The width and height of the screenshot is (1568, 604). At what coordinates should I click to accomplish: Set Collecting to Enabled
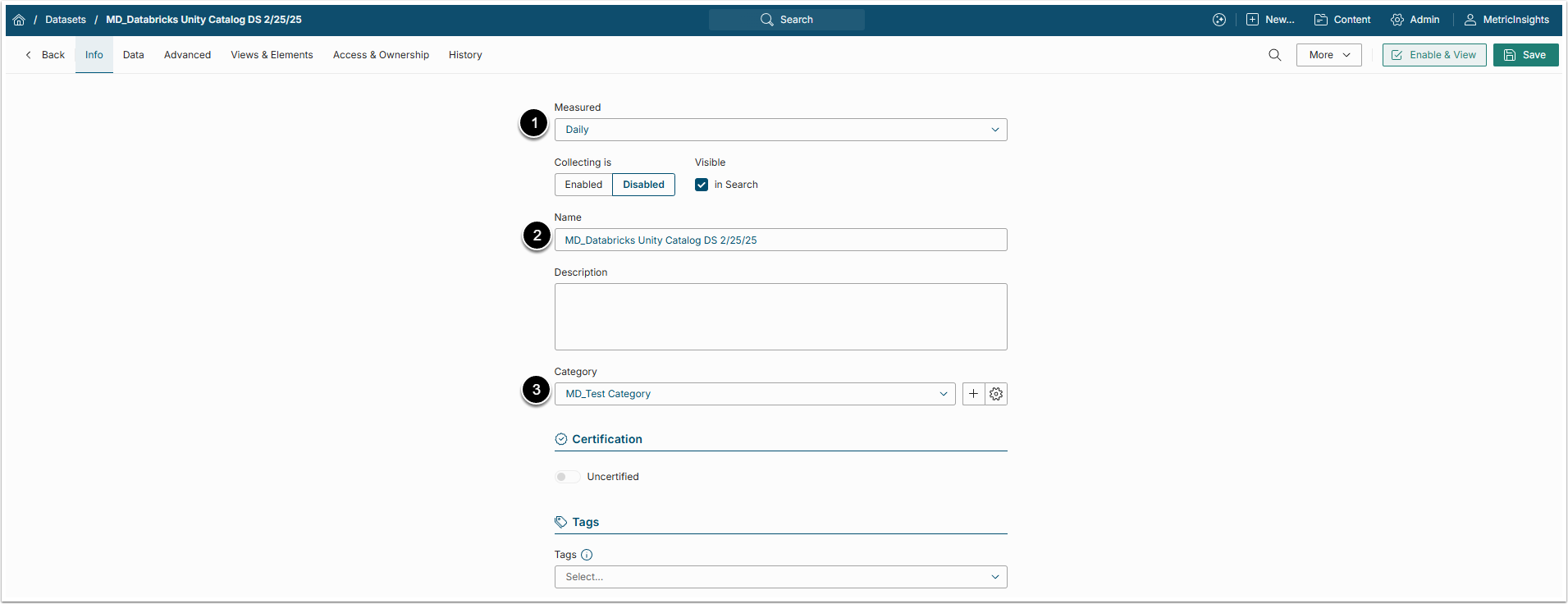click(583, 185)
